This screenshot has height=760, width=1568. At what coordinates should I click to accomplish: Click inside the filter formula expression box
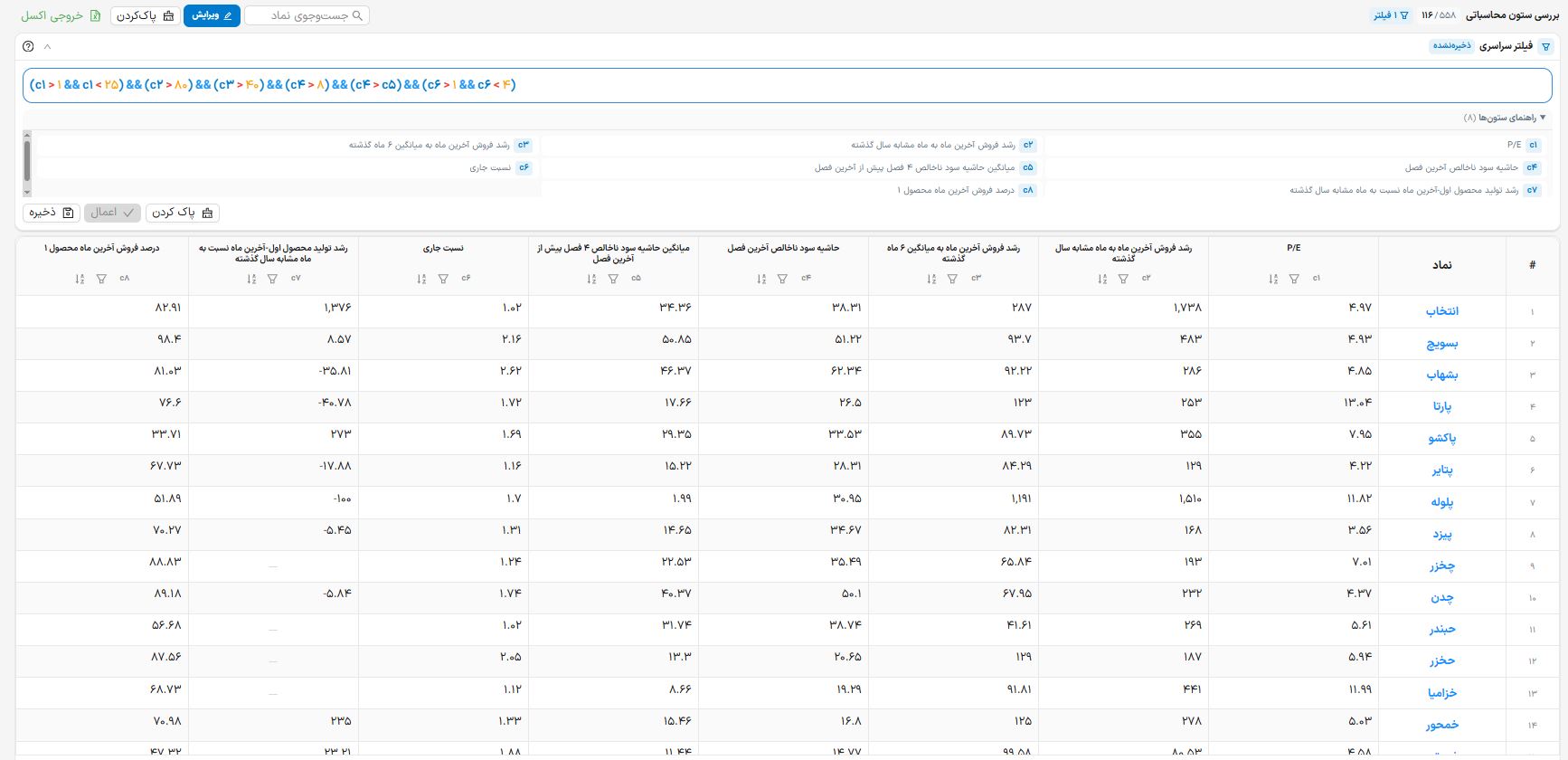(x=787, y=85)
